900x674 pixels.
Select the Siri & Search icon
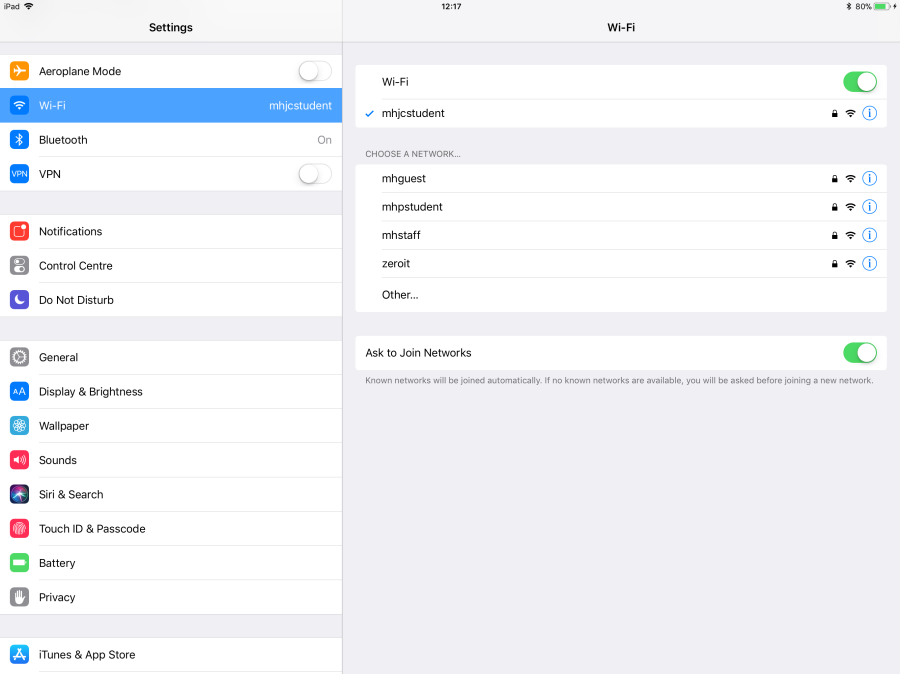point(20,494)
